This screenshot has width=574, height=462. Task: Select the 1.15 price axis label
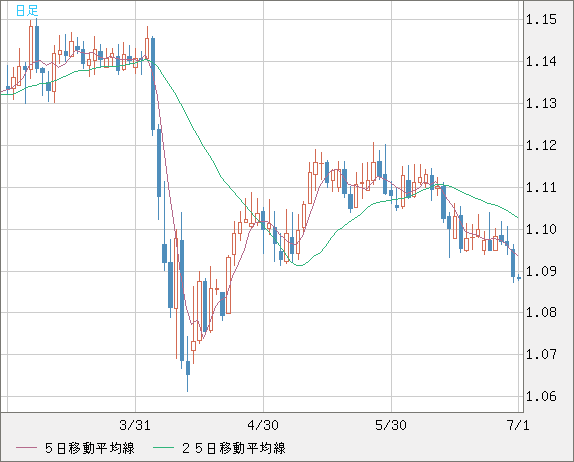coord(541,19)
